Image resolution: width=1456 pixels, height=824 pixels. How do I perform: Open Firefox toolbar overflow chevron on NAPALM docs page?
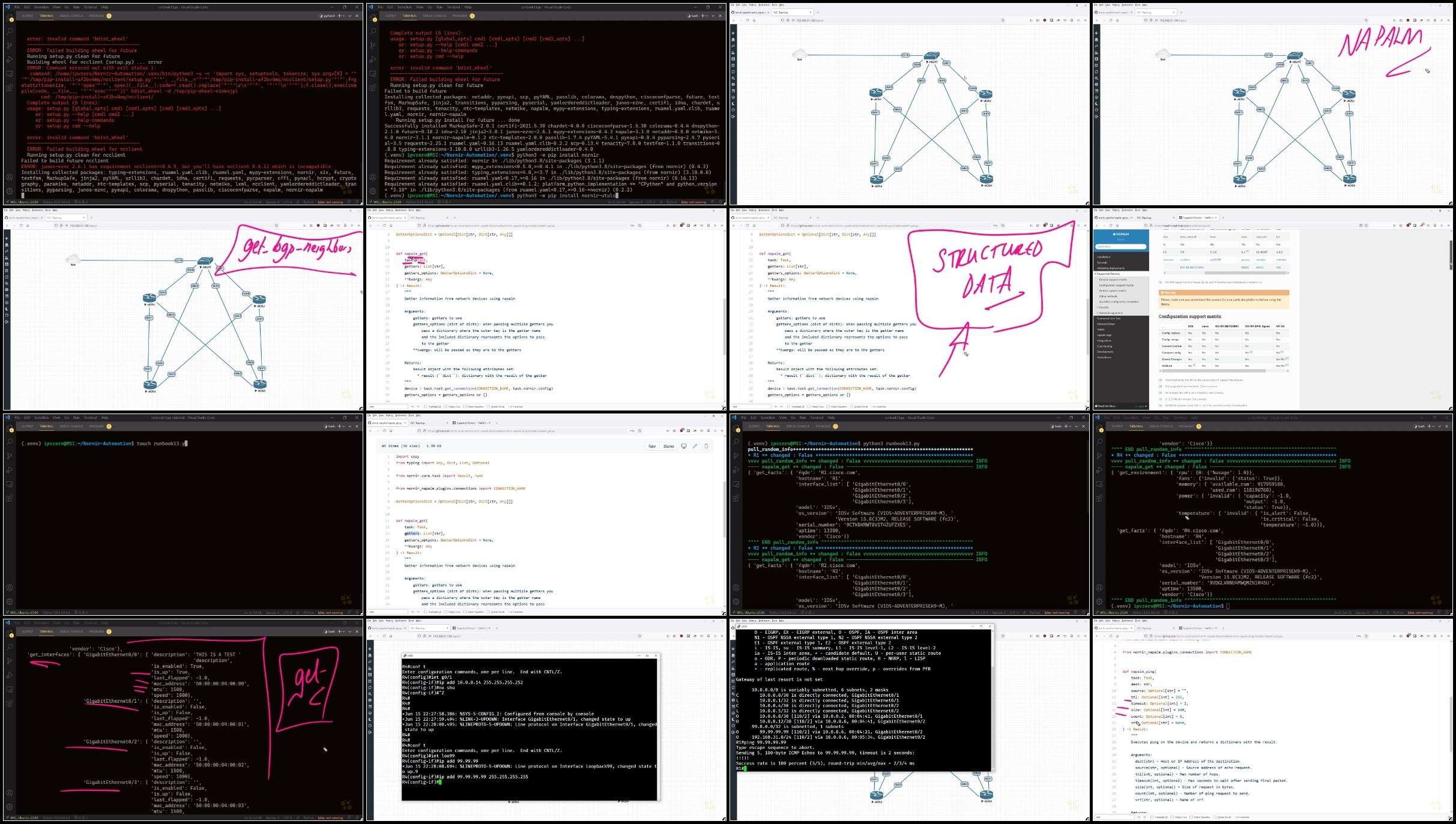(1443, 226)
